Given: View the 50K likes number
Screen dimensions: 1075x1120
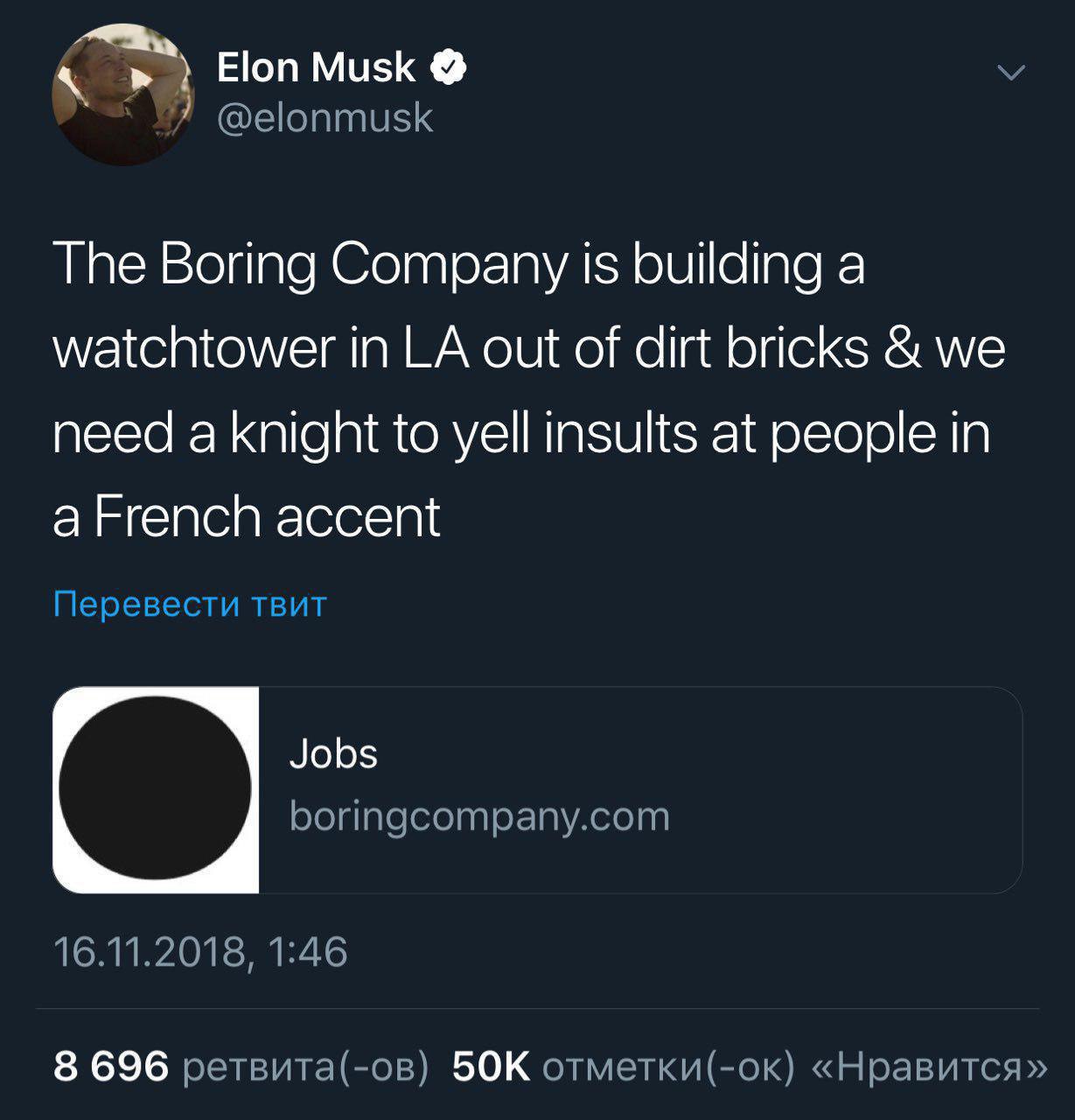Looking at the screenshot, I should pos(491,1067).
